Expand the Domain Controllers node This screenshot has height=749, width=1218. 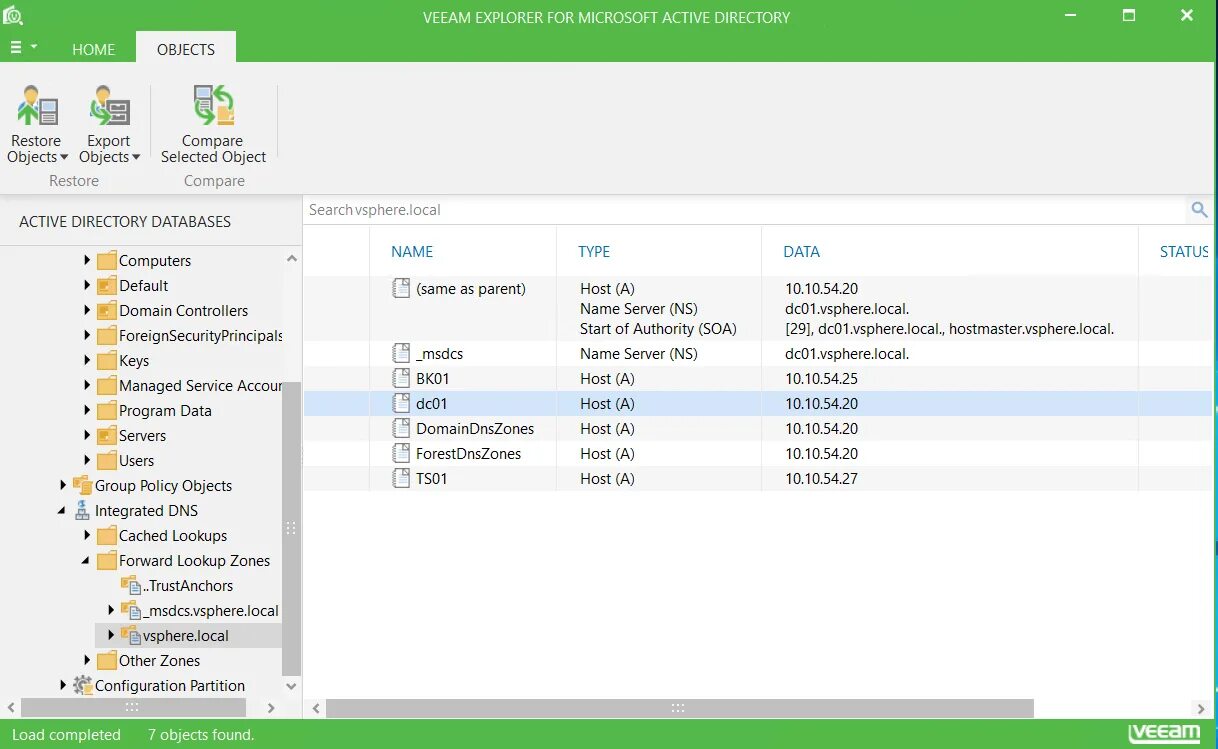[x=87, y=311]
